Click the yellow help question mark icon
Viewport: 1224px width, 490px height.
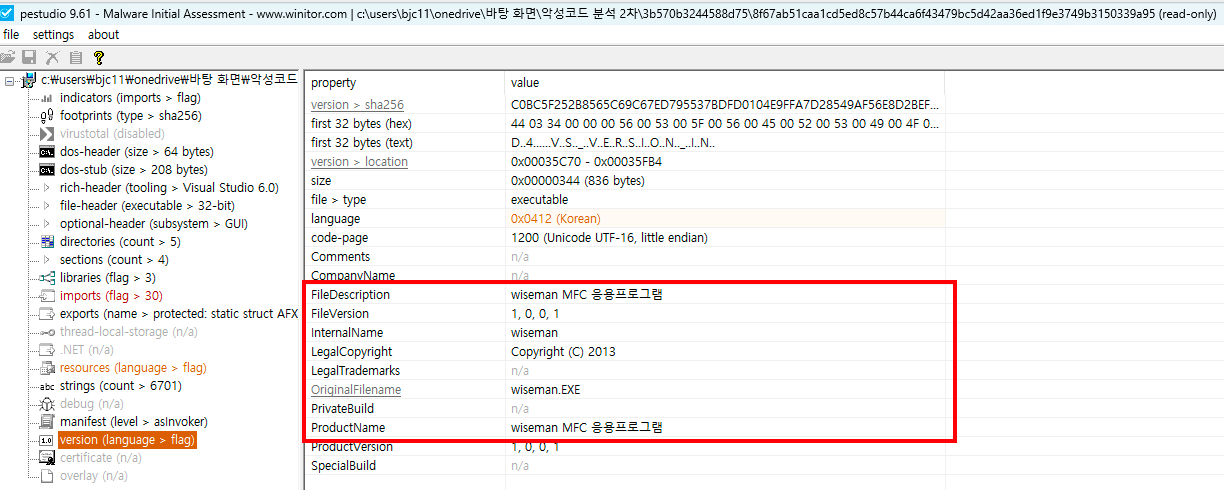point(98,58)
